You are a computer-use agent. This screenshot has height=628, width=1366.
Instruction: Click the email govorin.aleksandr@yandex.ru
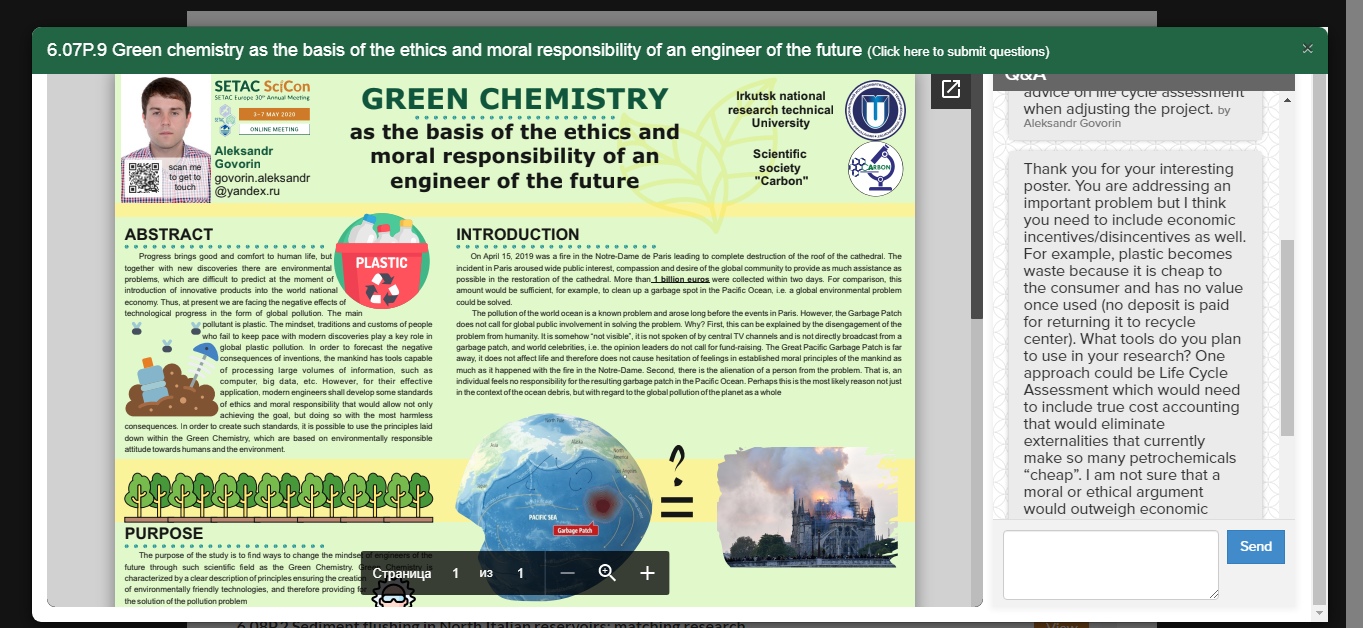(x=262, y=184)
